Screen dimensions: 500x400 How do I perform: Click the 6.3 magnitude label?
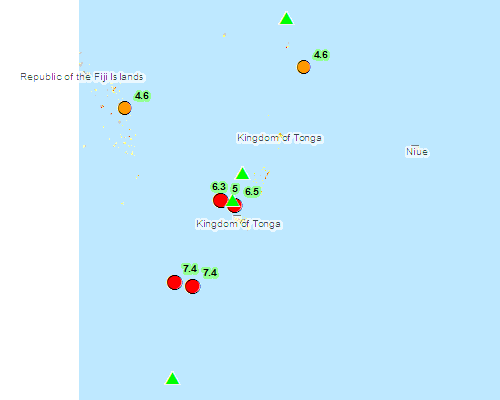219,187
